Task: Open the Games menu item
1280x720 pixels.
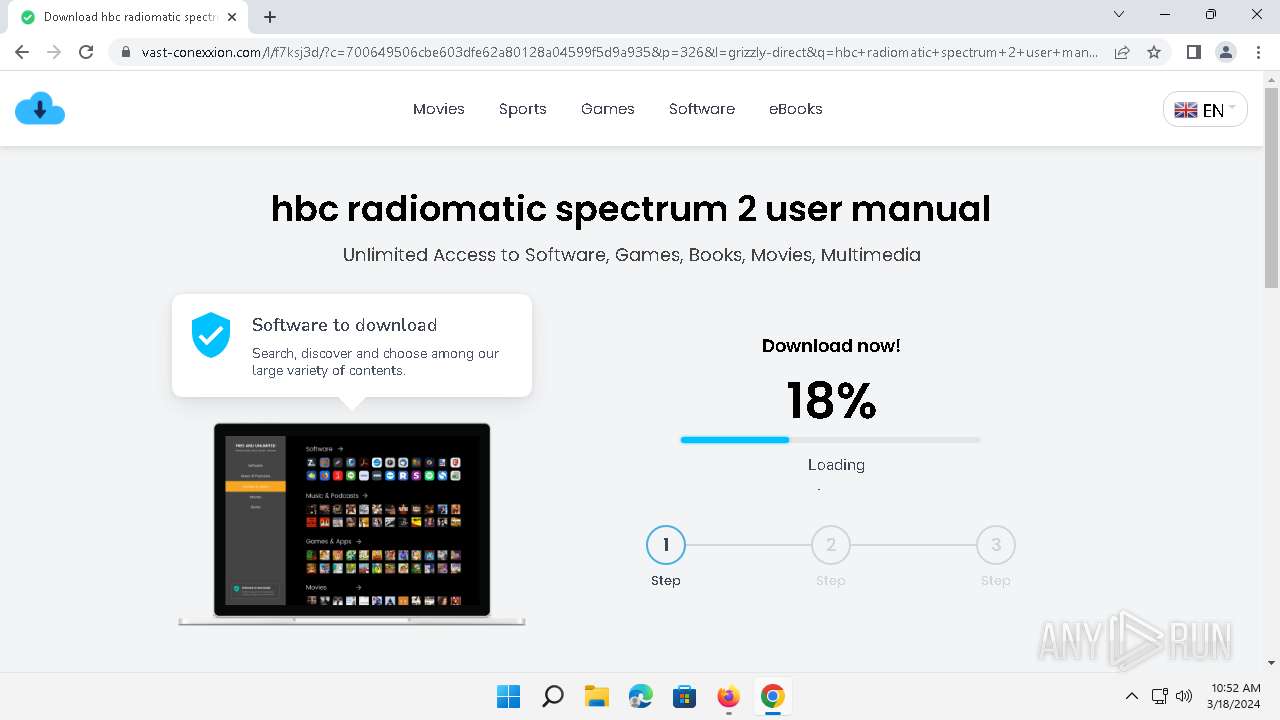Action: (608, 109)
